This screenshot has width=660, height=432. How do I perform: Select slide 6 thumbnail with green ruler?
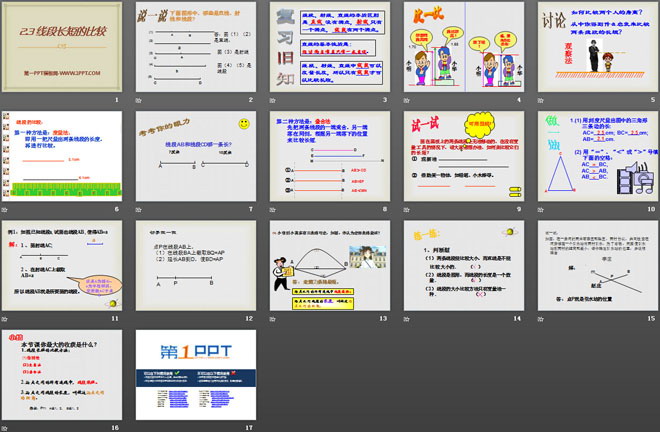click(62, 156)
